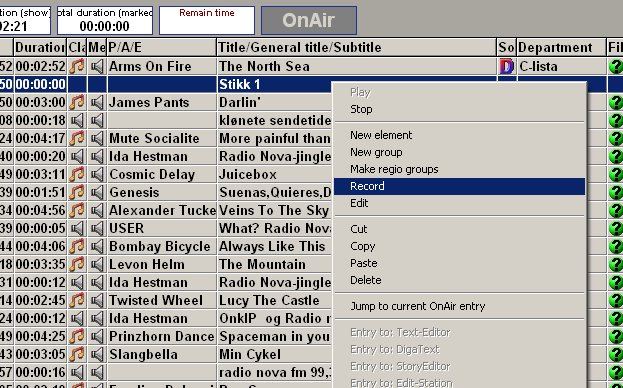Click green status icon in Min Cykel row
This screenshot has width=623, height=388.
(615, 354)
